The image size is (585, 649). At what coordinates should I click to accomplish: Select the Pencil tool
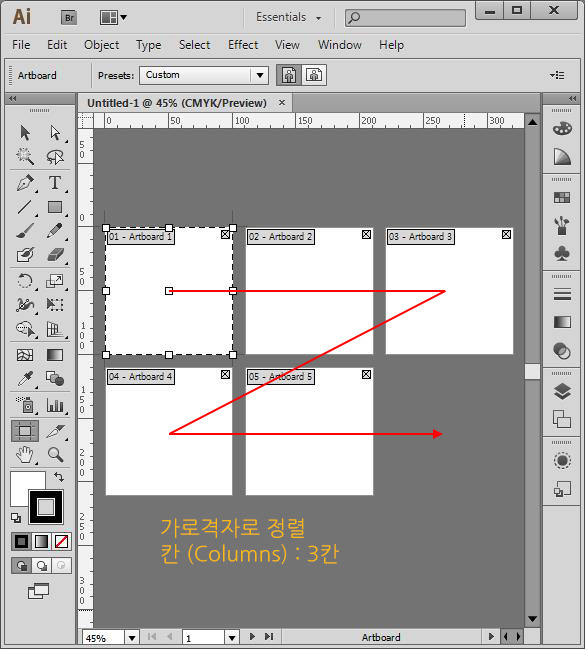tap(55, 231)
